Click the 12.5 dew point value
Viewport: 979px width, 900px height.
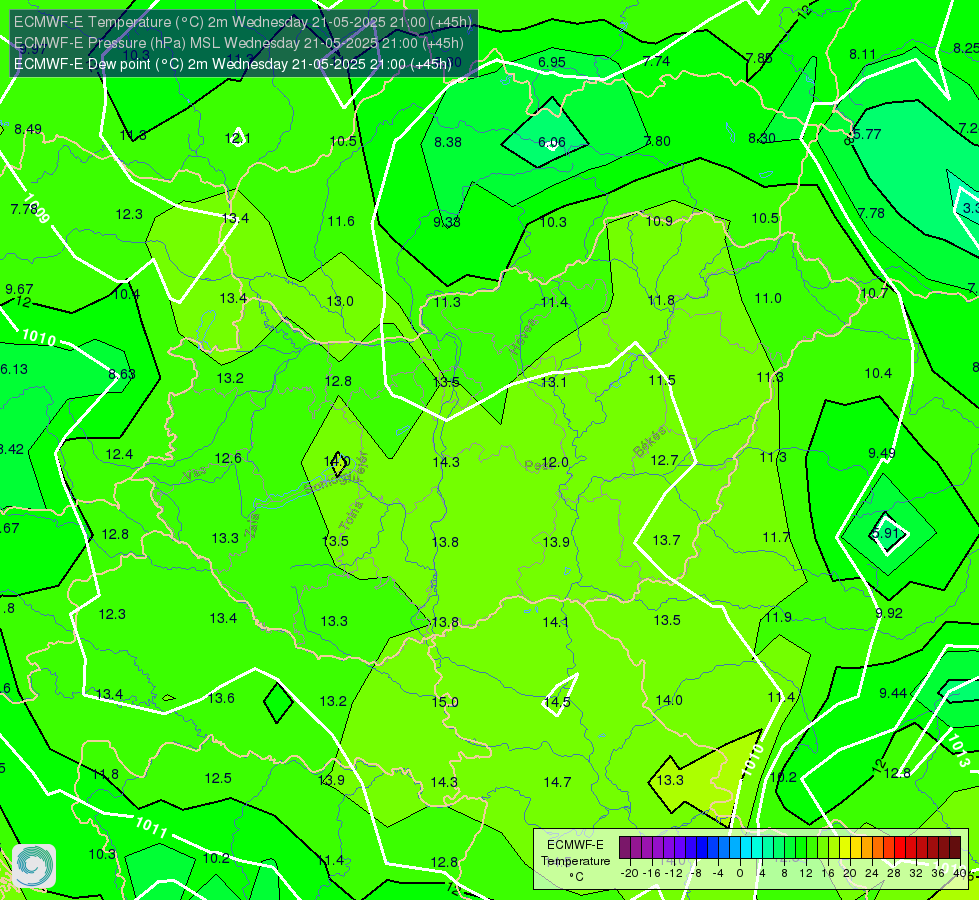(x=218, y=778)
